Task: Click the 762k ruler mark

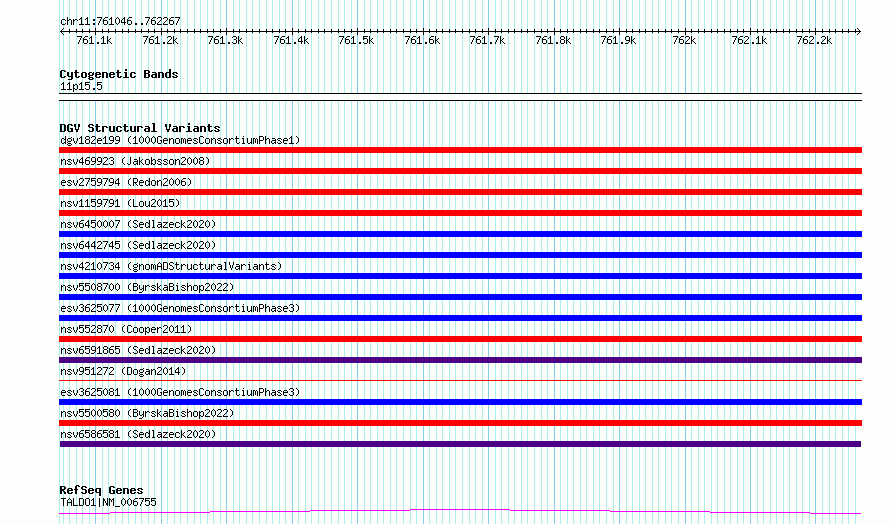Action: tap(685, 40)
